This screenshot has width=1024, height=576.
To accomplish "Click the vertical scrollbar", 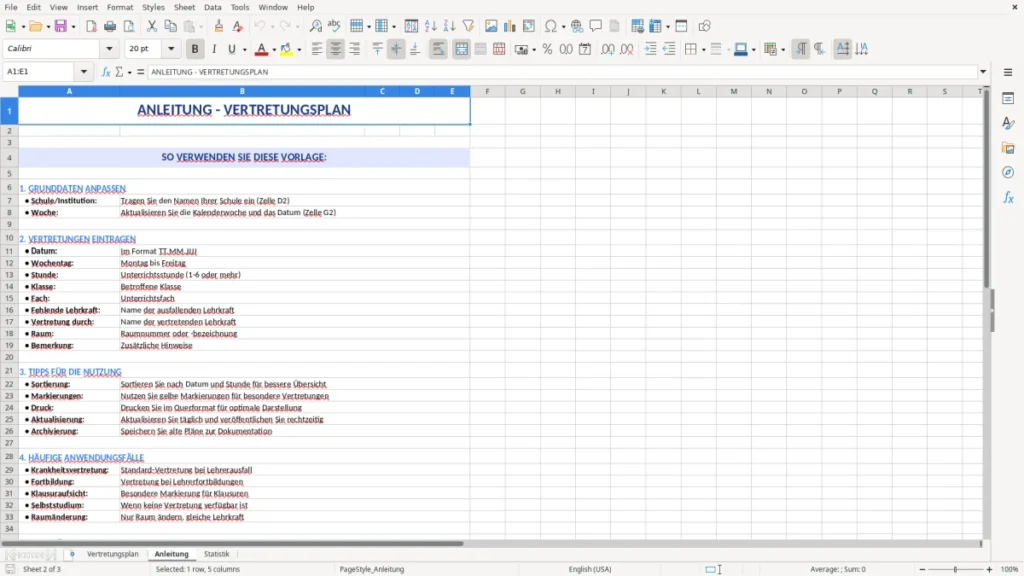I will pos(986,189).
